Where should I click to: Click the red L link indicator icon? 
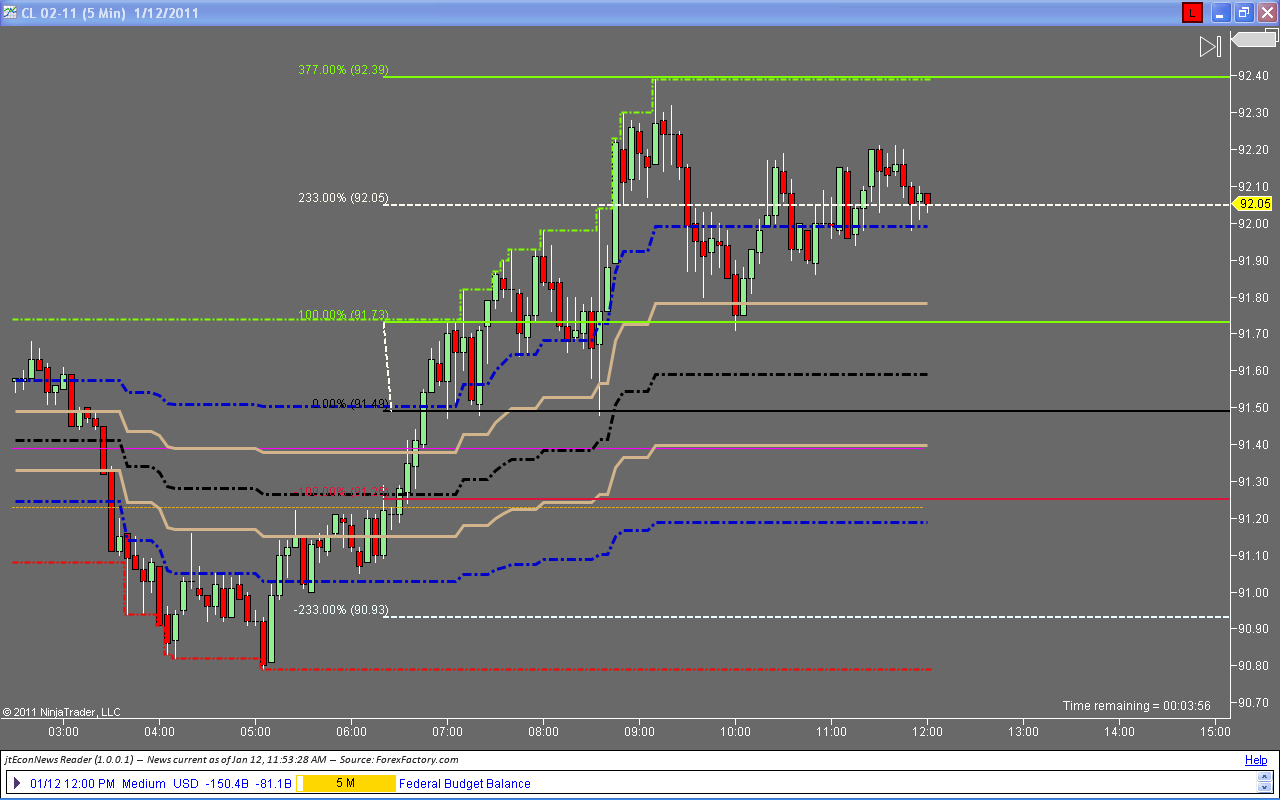tap(1192, 13)
